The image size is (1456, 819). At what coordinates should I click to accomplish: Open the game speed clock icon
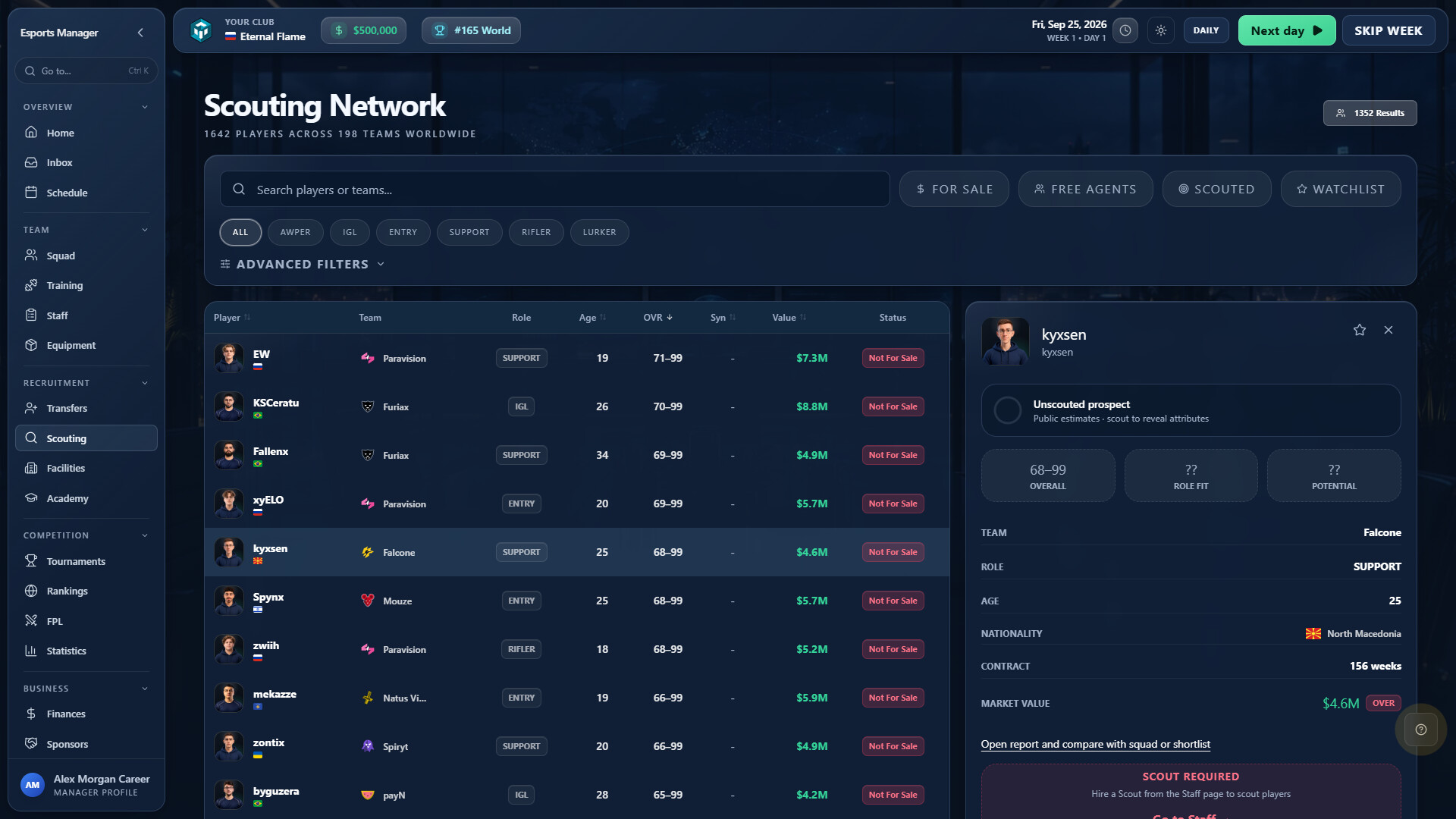pos(1125,30)
